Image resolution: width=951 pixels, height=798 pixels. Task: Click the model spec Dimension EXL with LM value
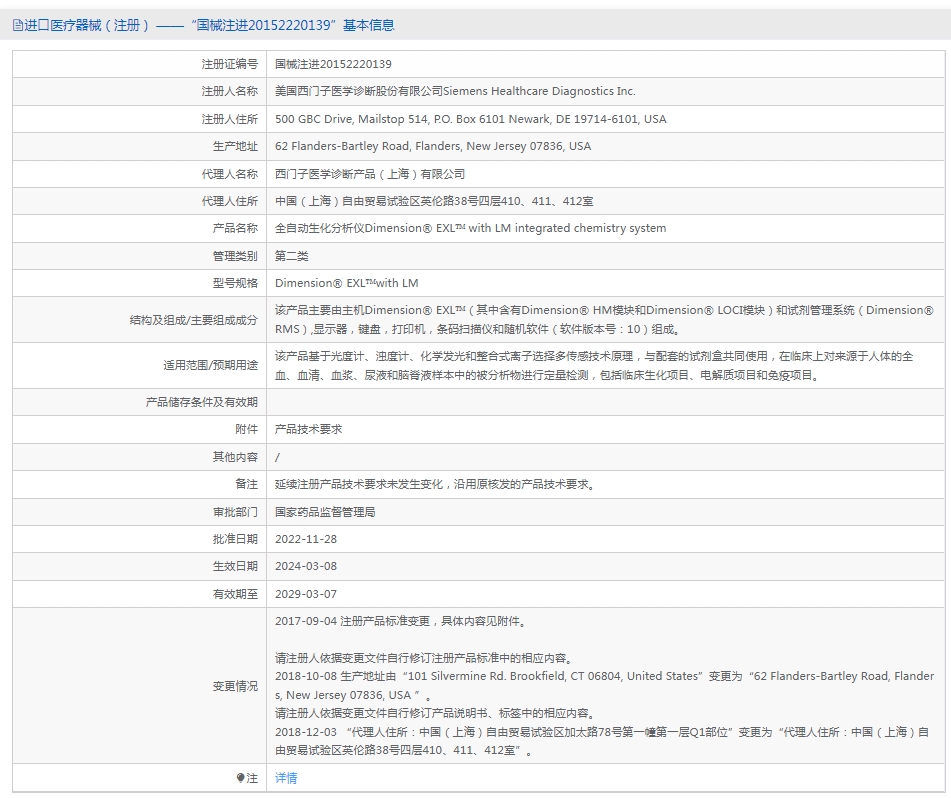coord(346,283)
